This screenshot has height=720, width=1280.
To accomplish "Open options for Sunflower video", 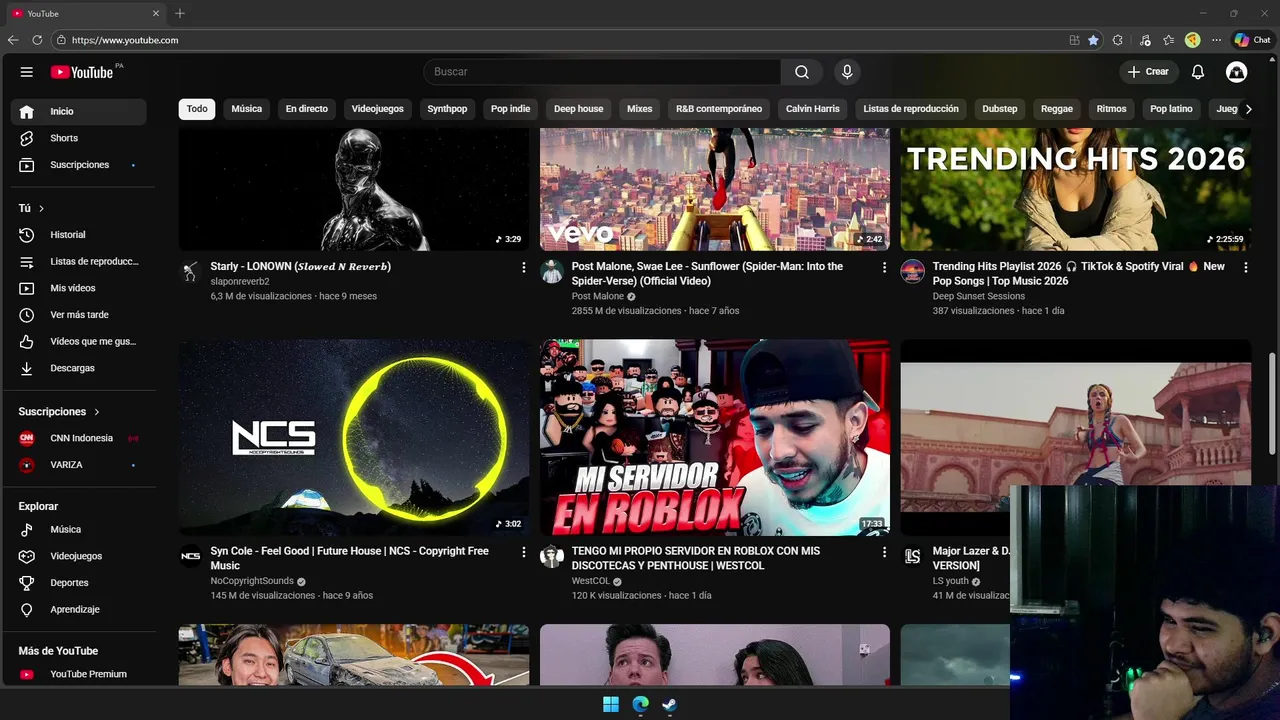I will coord(884,267).
